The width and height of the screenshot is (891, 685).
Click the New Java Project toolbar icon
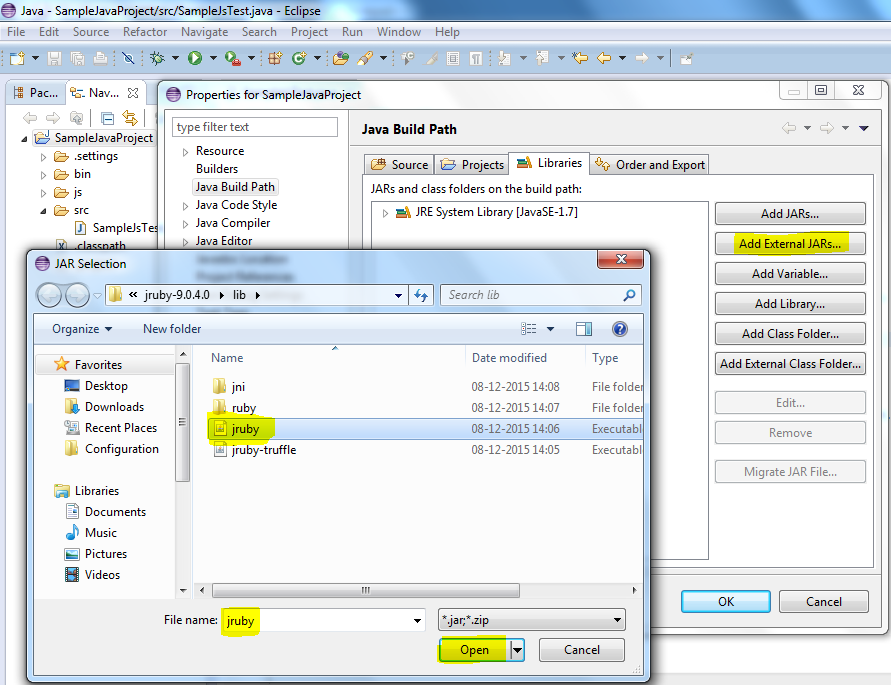click(17, 58)
